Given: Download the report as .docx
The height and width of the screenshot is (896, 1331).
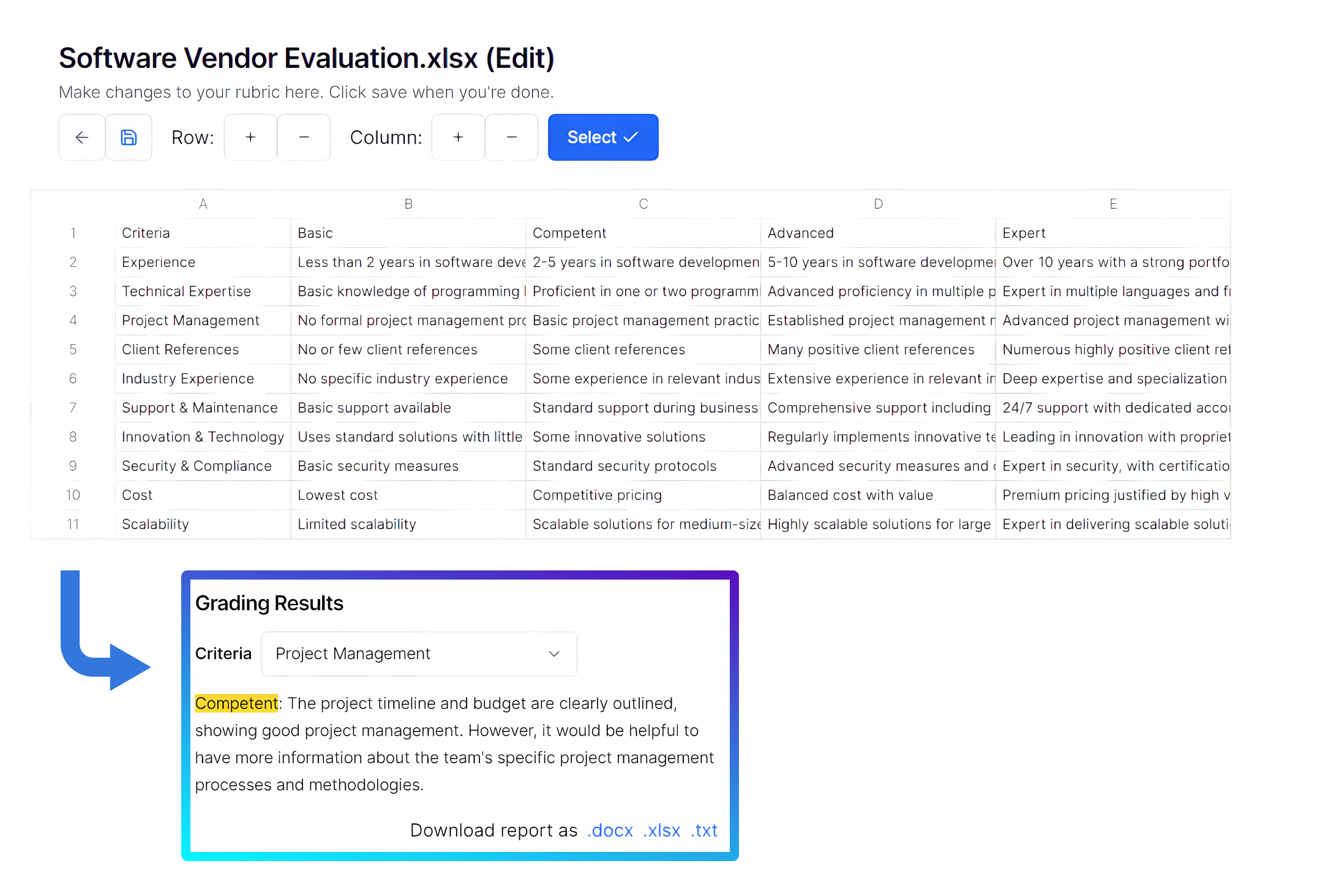Looking at the screenshot, I should pos(610,831).
